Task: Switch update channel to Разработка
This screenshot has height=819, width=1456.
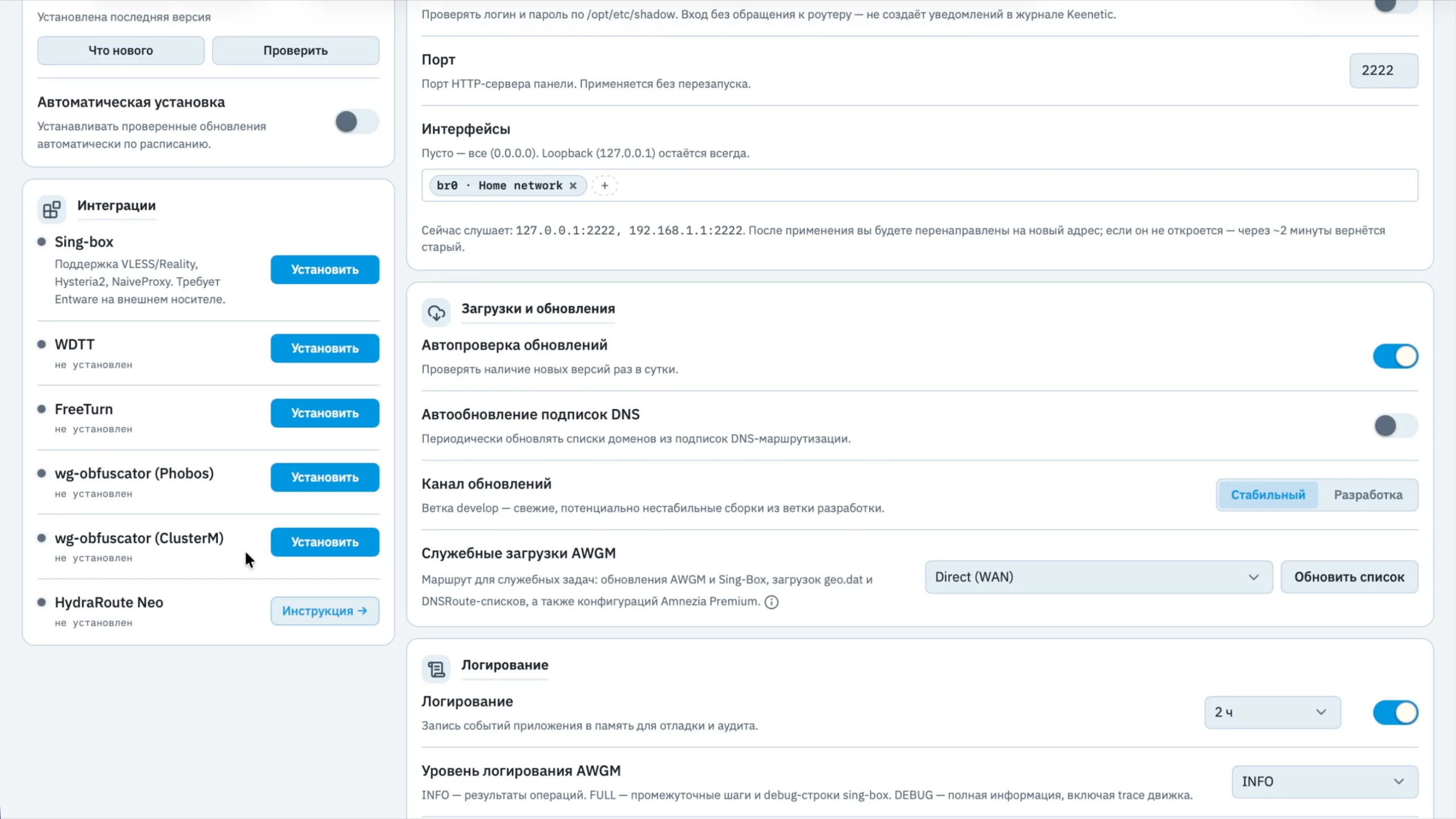Action: coord(1368,495)
